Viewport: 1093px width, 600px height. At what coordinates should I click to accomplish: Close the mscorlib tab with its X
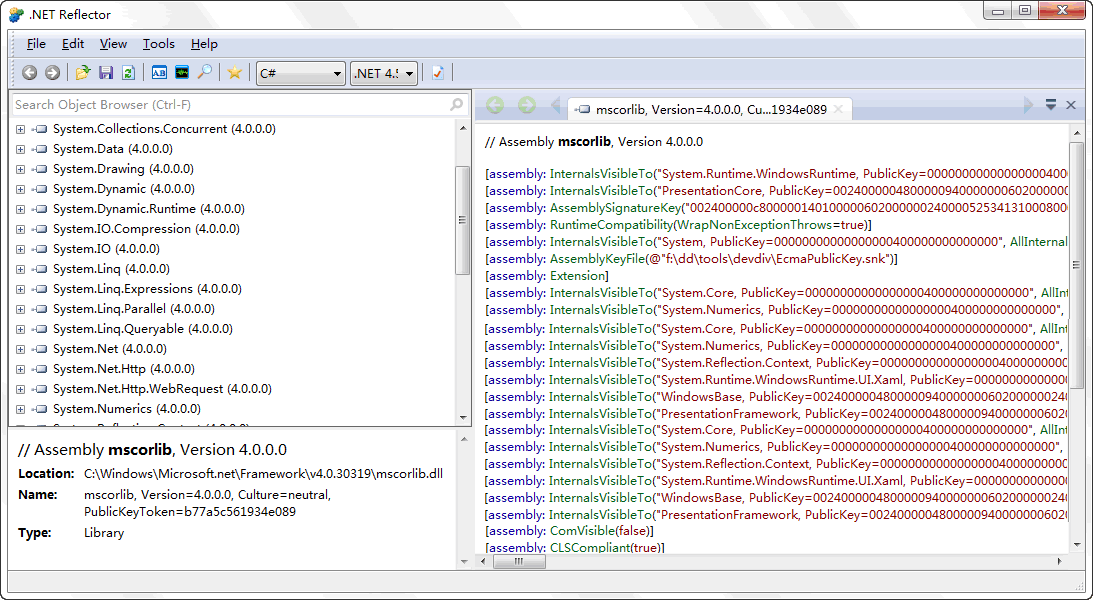click(x=838, y=109)
